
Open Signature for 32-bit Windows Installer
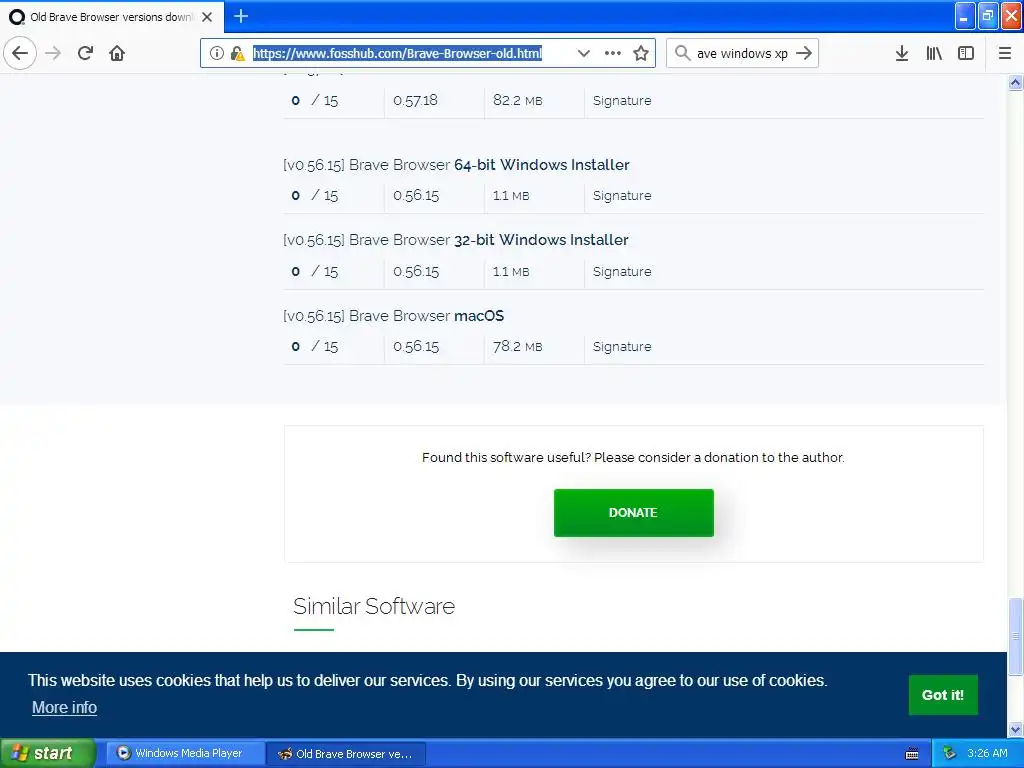[622, 271]
